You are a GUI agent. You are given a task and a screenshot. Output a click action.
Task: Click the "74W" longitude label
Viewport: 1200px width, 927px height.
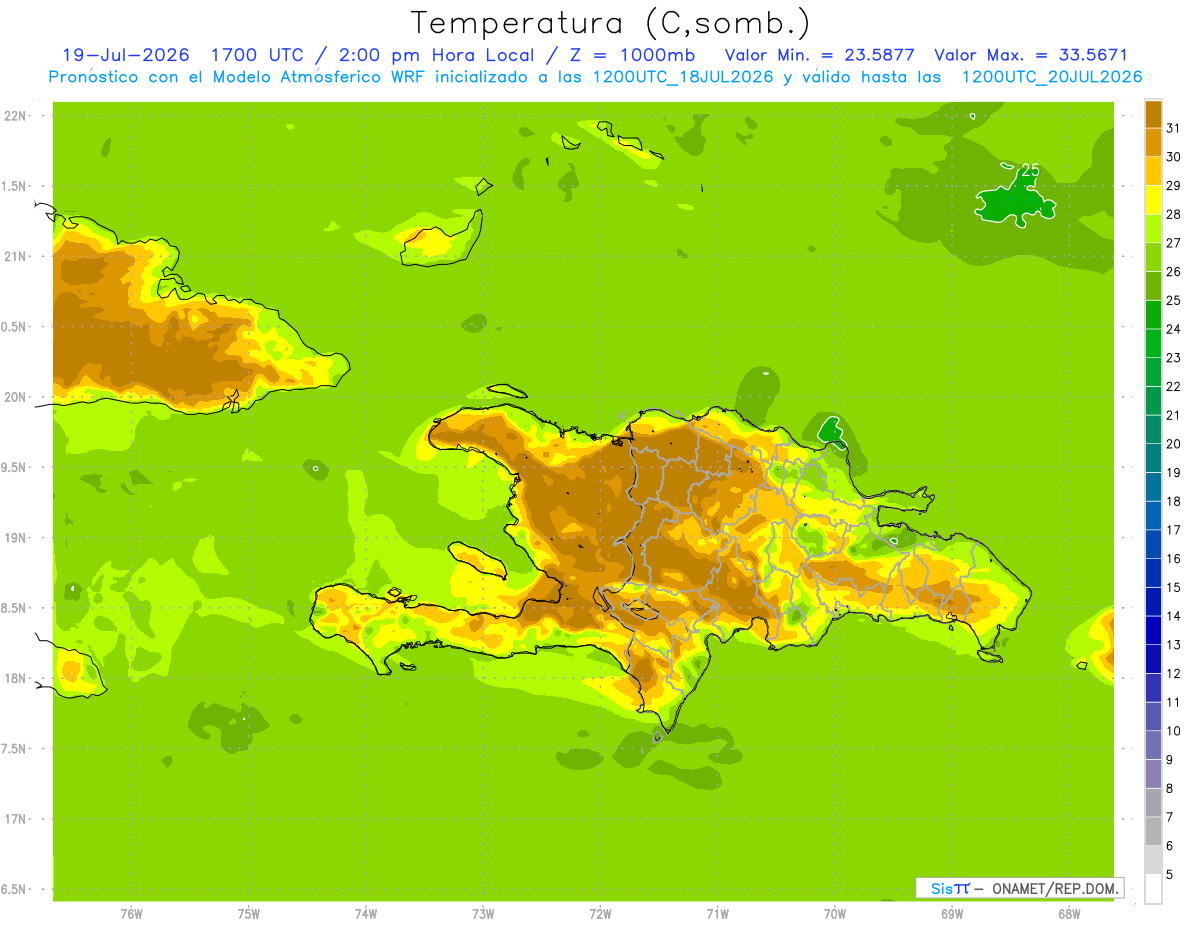point(366,914)
